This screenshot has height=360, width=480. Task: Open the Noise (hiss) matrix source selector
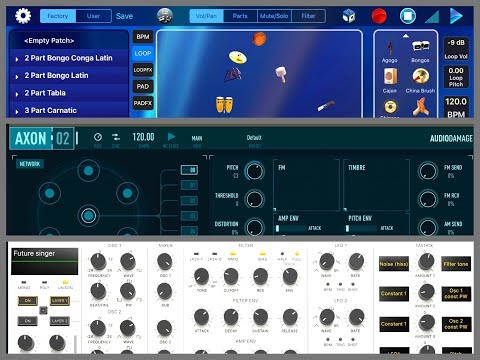pyautogui.click(x=394, y=264)
